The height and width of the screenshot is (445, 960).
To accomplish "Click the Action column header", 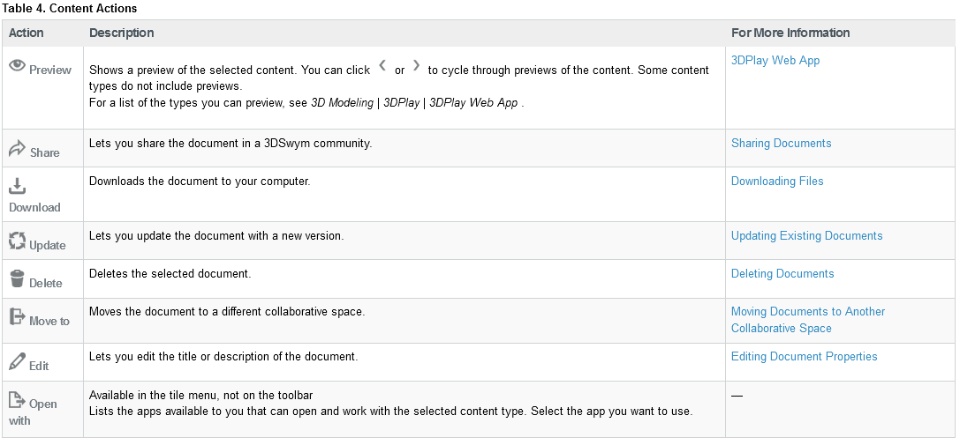I will [x=26, y=32].
